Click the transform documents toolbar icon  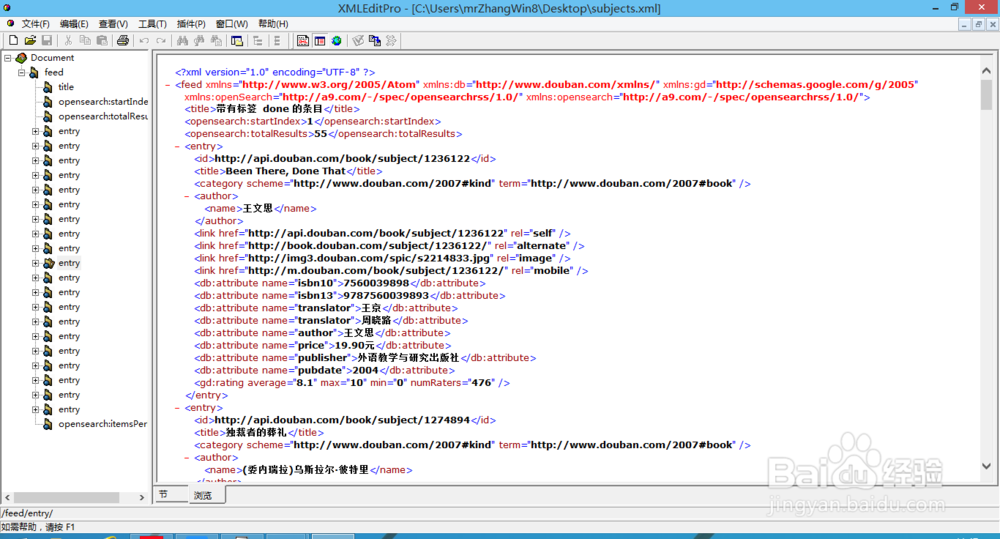pos(374,41)
